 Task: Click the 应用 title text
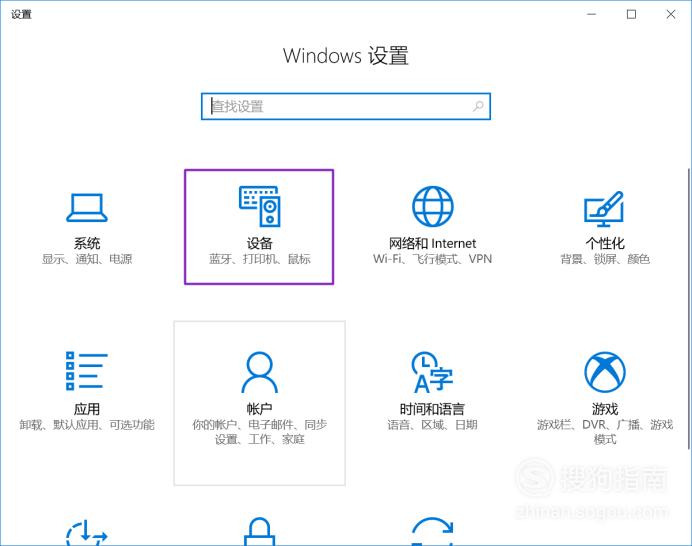click(x=86, y=409)
